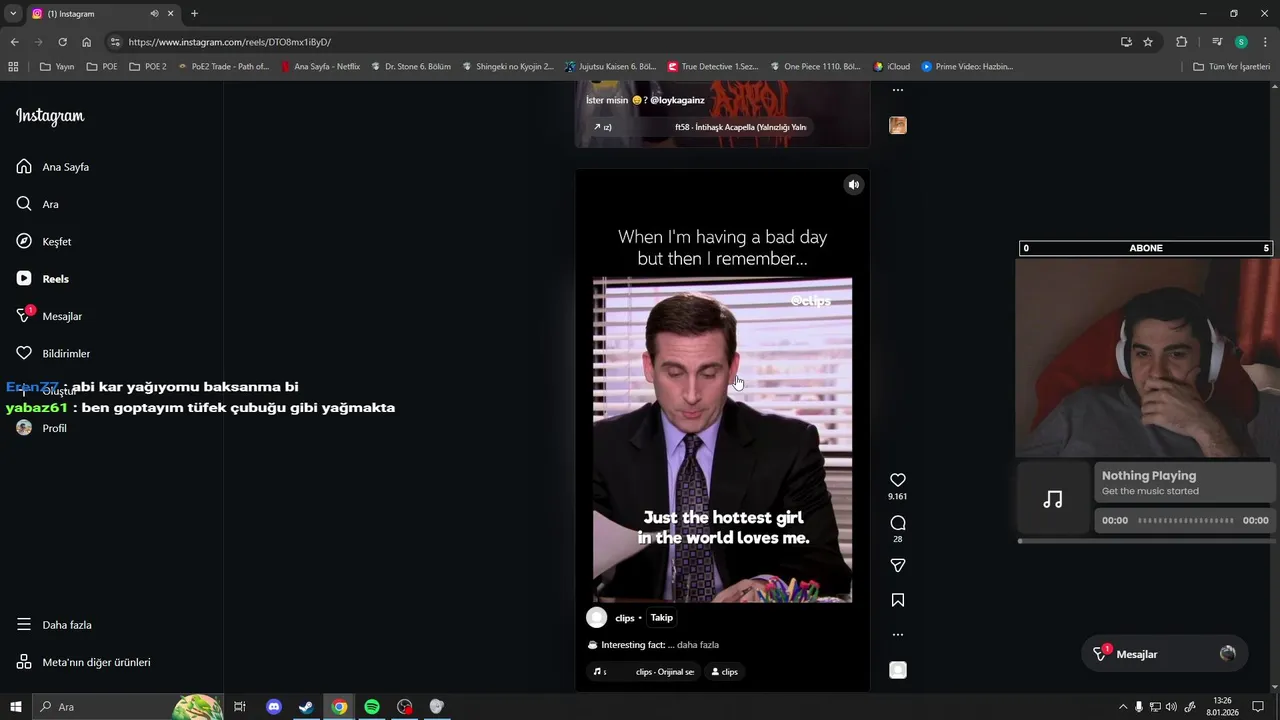The width and height of the screenshot is (1280, 720).
Task: Open Chrome profile avatar S
Action: tap(1241, 42)
